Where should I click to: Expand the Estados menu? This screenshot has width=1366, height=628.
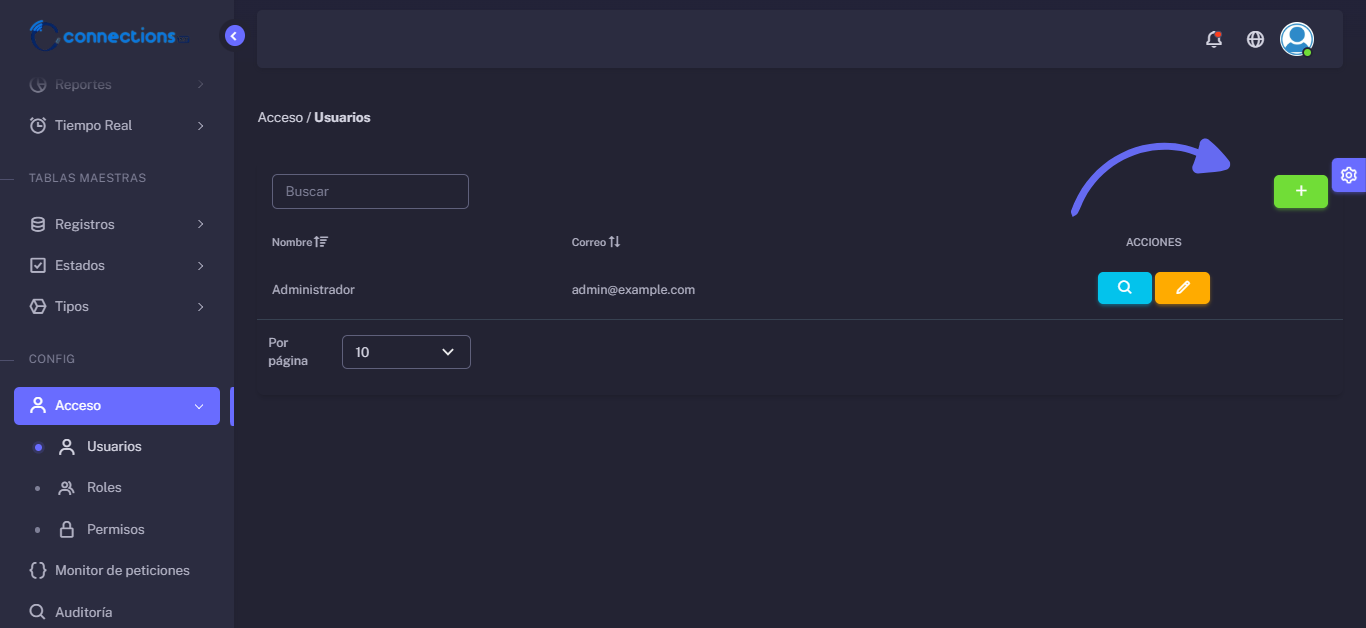[117, 265]
